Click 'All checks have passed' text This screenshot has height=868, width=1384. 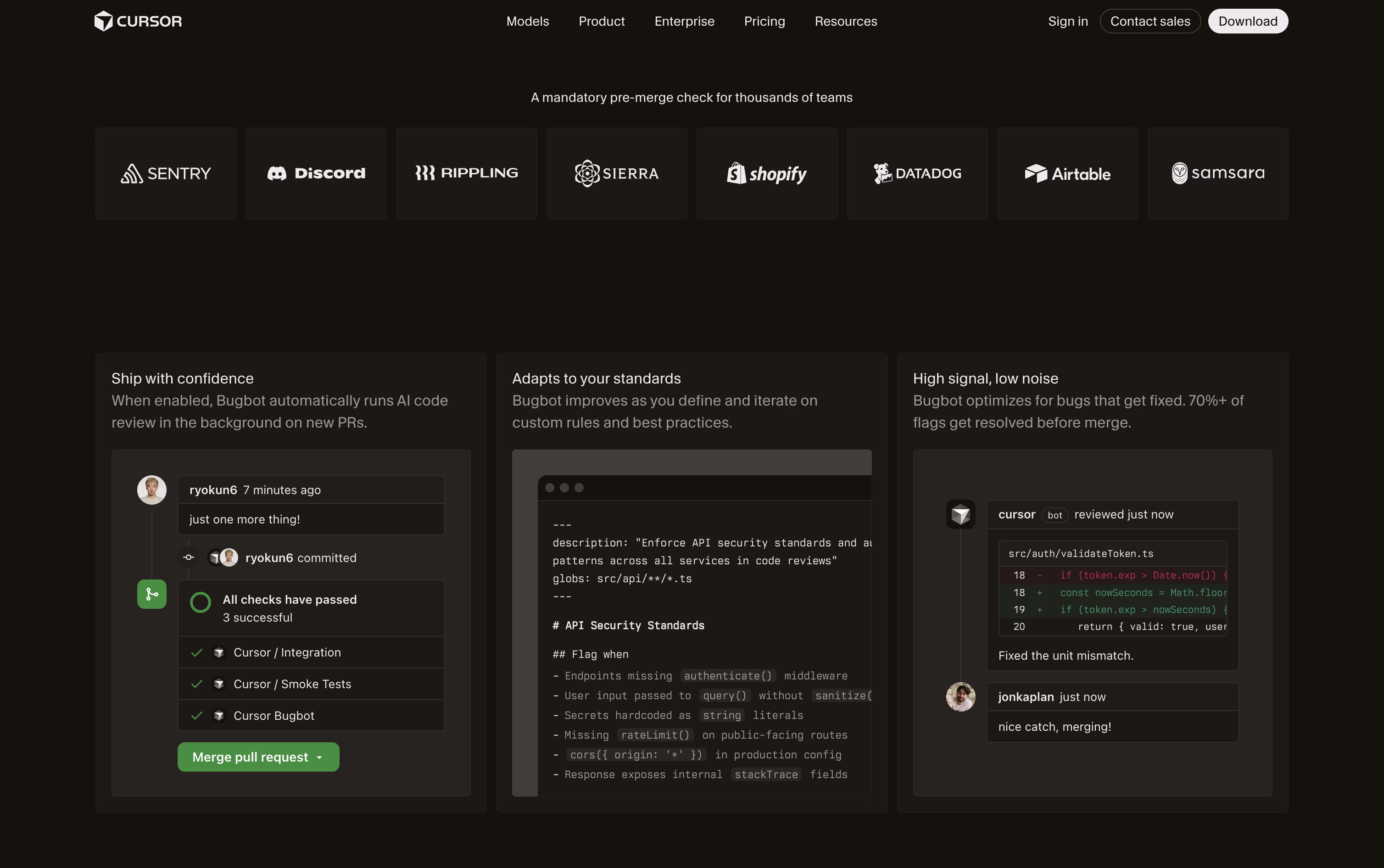(290, 599)
